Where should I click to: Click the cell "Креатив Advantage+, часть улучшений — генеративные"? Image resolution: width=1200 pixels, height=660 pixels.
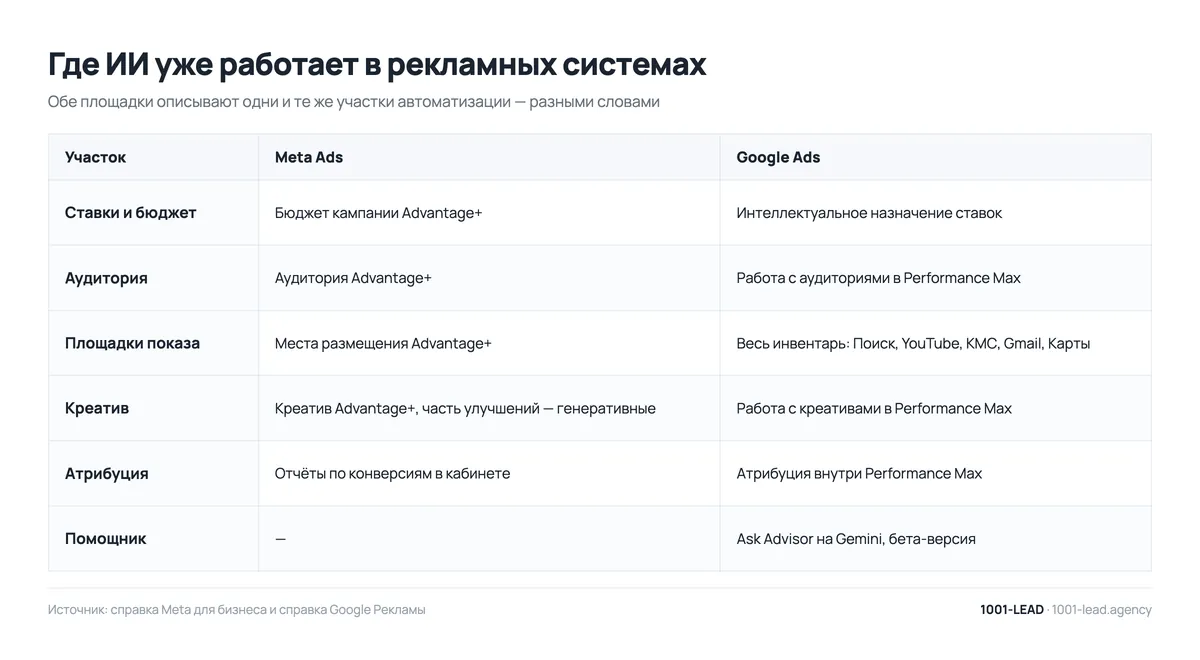(465, 408)
